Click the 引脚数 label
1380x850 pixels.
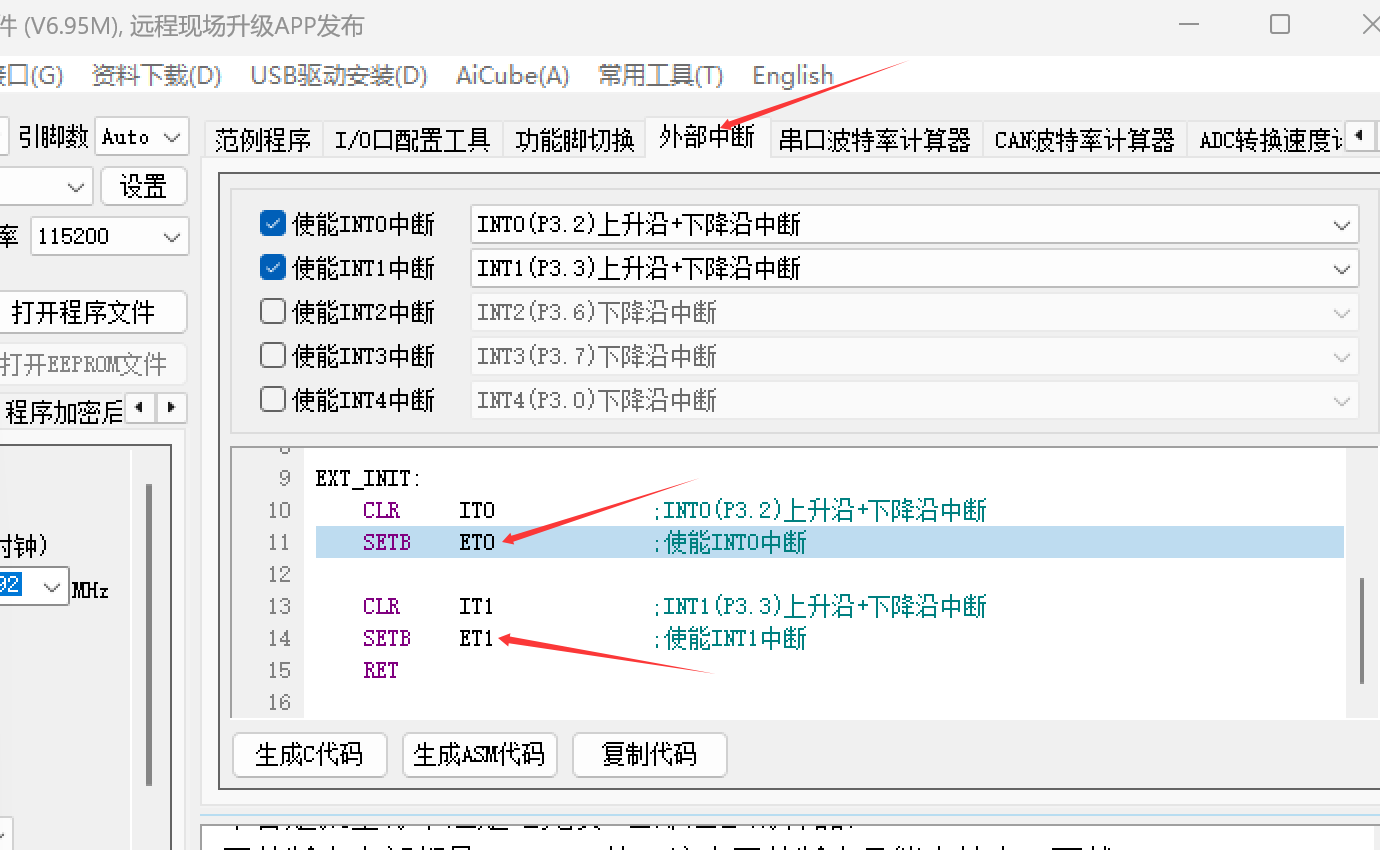pos(54,137)
